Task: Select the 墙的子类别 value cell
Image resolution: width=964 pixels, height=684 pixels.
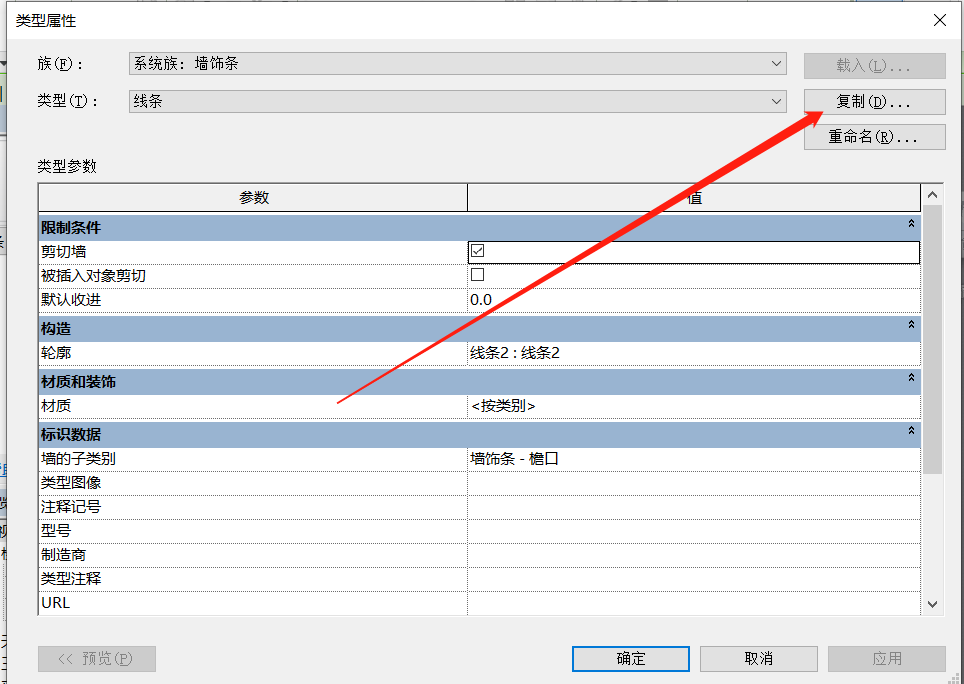Action: click(x=692, y=459)
